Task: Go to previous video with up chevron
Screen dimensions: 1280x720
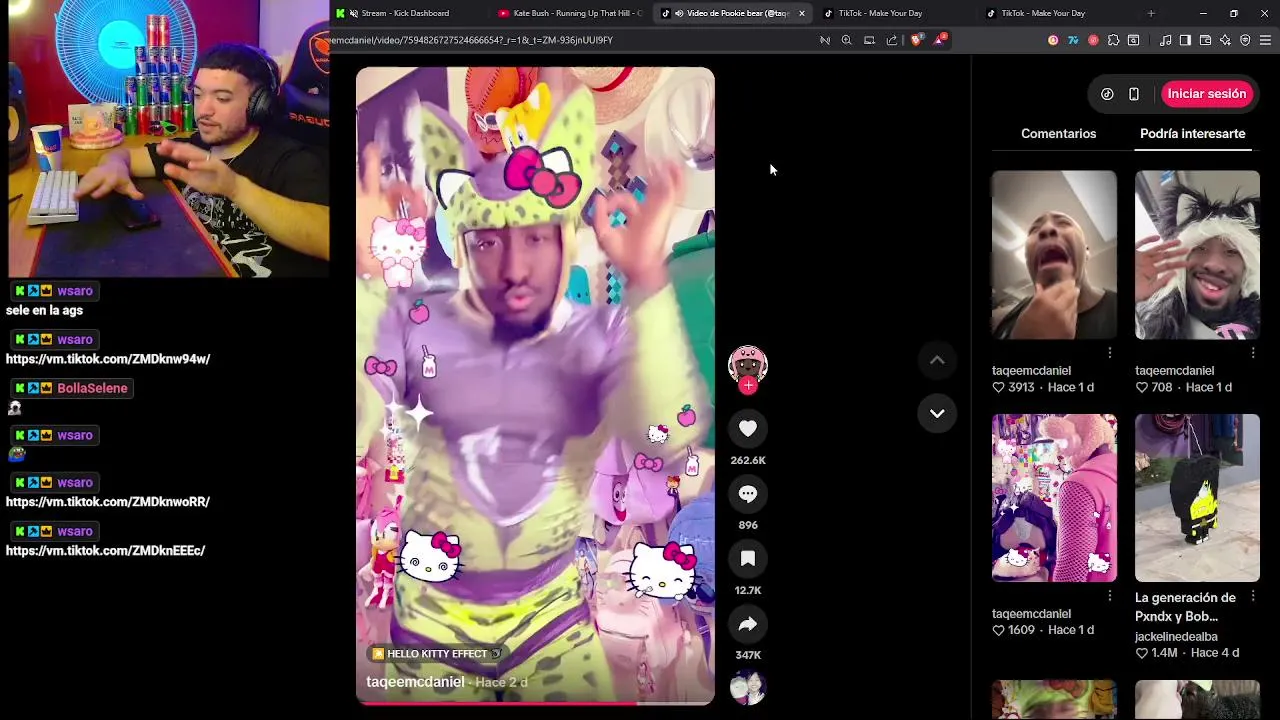Action: tap(937, 360)
